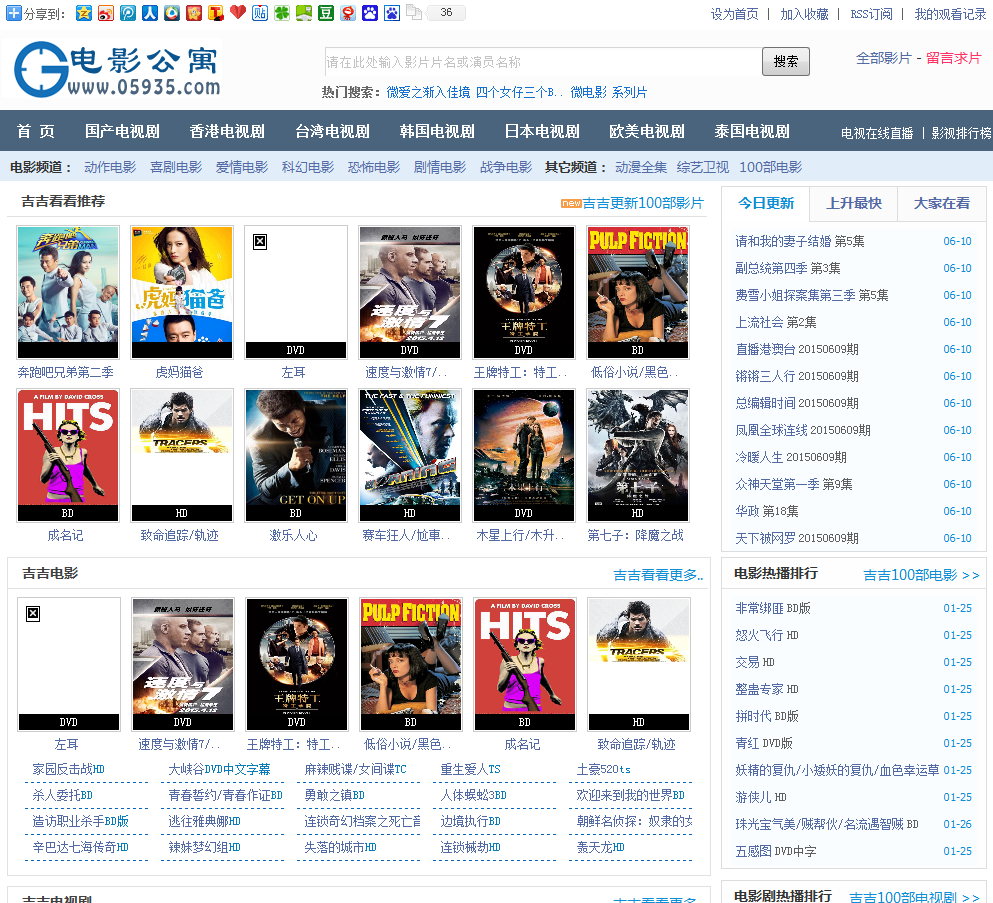The height and width of the screenshot is (903, 993).
Task: Open 留言求片 link
Action: click(953, 58)
